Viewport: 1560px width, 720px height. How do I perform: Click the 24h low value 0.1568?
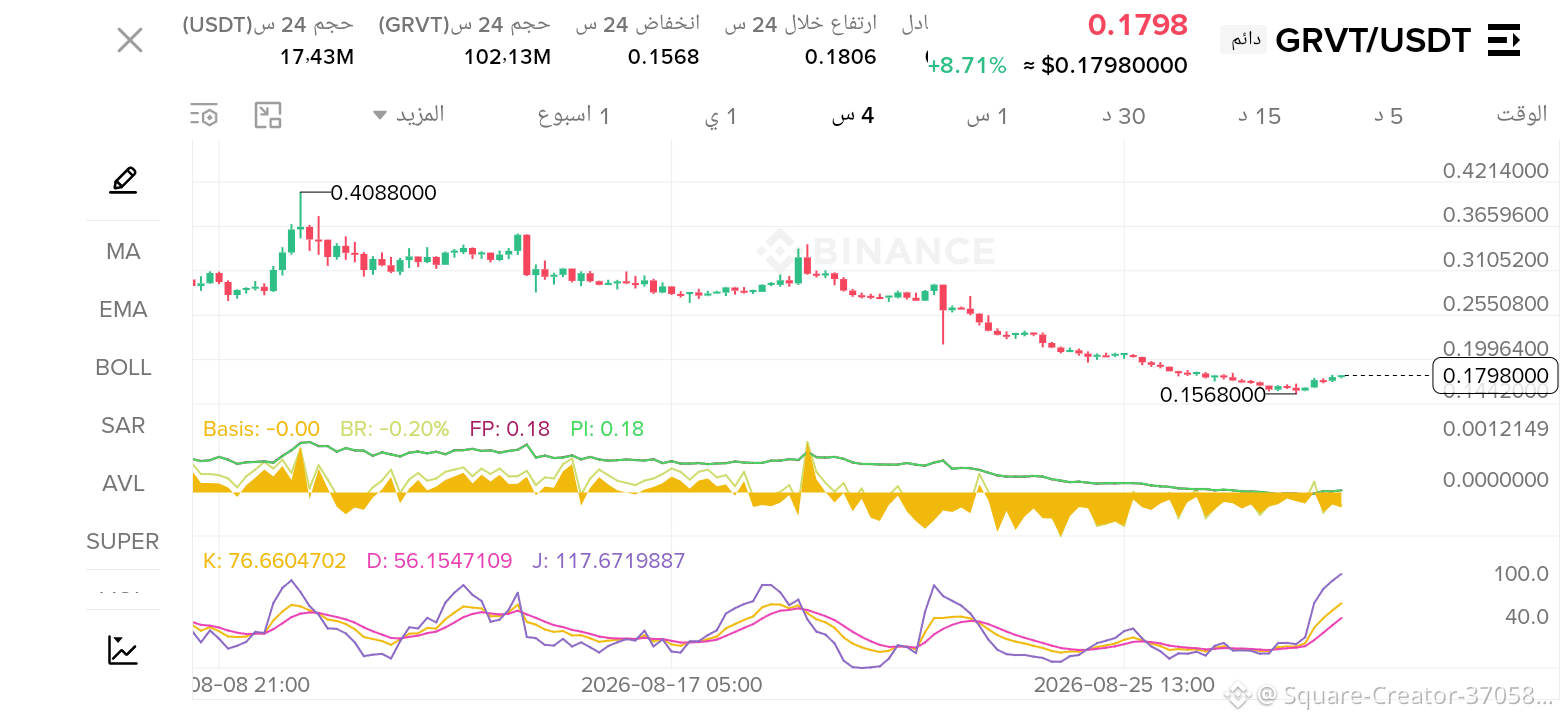pyautogui.click(x=663, y=57)
